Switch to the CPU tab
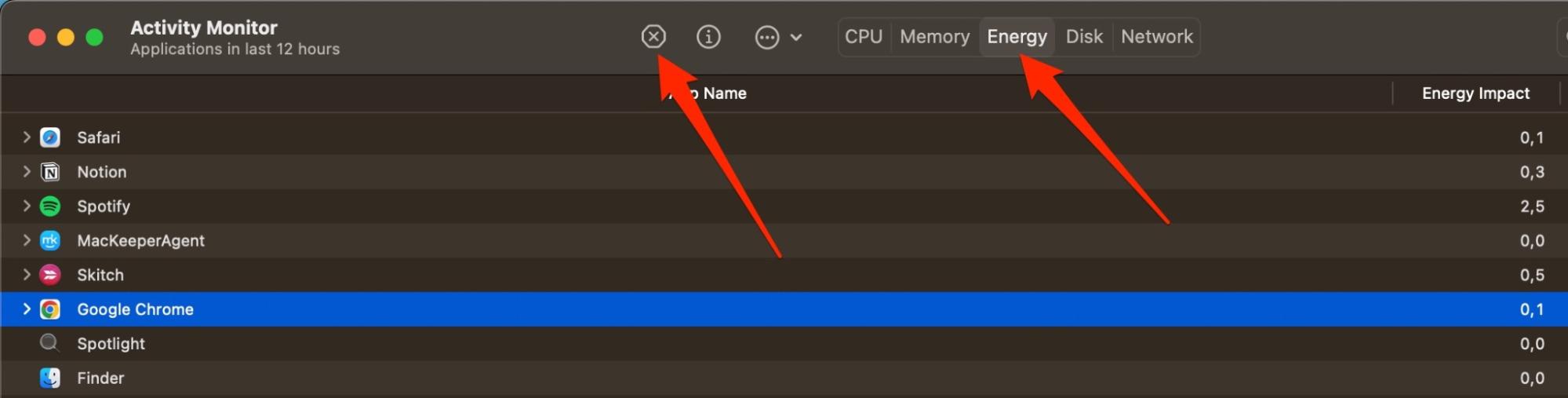 coord(864,37)
